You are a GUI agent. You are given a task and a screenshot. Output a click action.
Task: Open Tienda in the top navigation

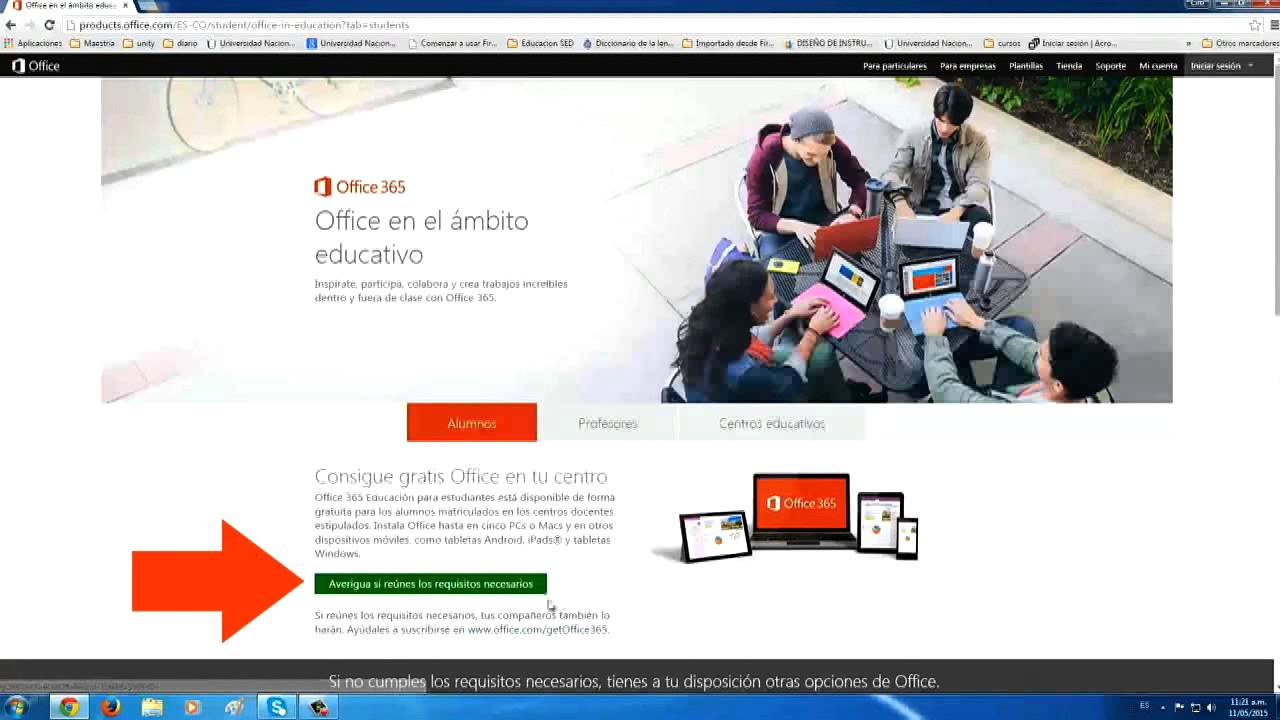coord(1069,66)
